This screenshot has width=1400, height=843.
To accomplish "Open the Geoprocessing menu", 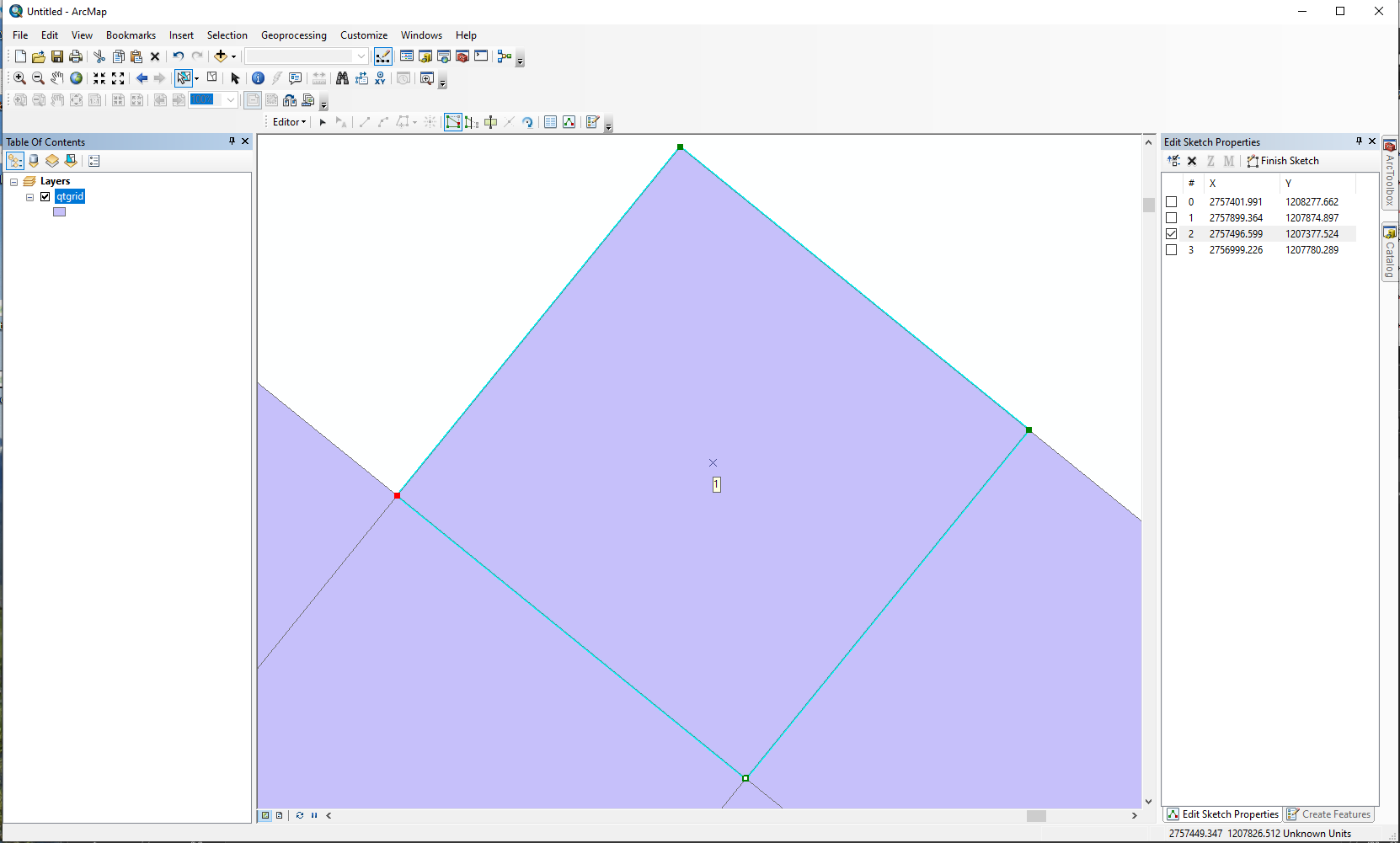I will pyautogui.click(x=293, y=35).
